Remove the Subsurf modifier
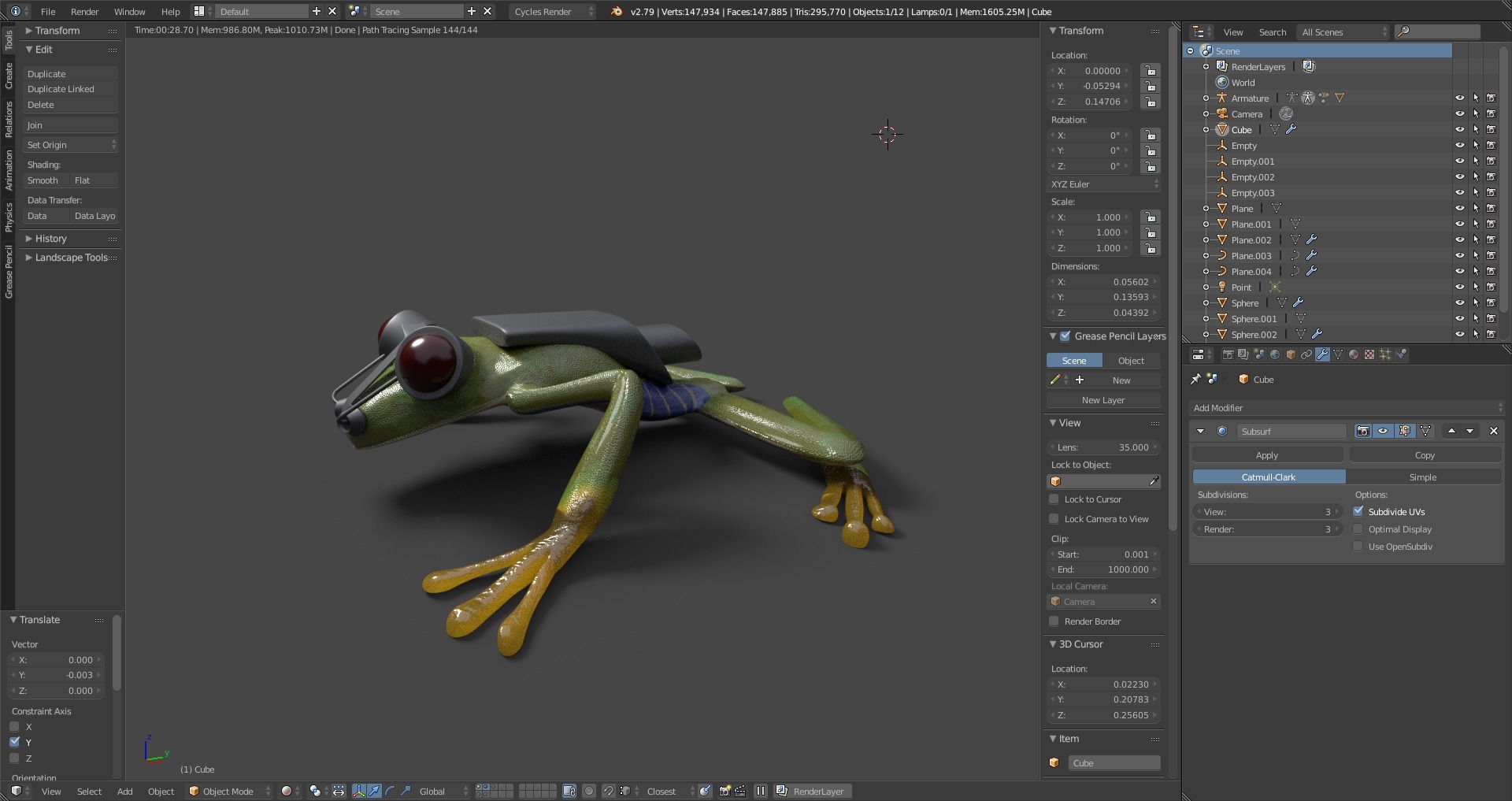 coord(1493,431)
